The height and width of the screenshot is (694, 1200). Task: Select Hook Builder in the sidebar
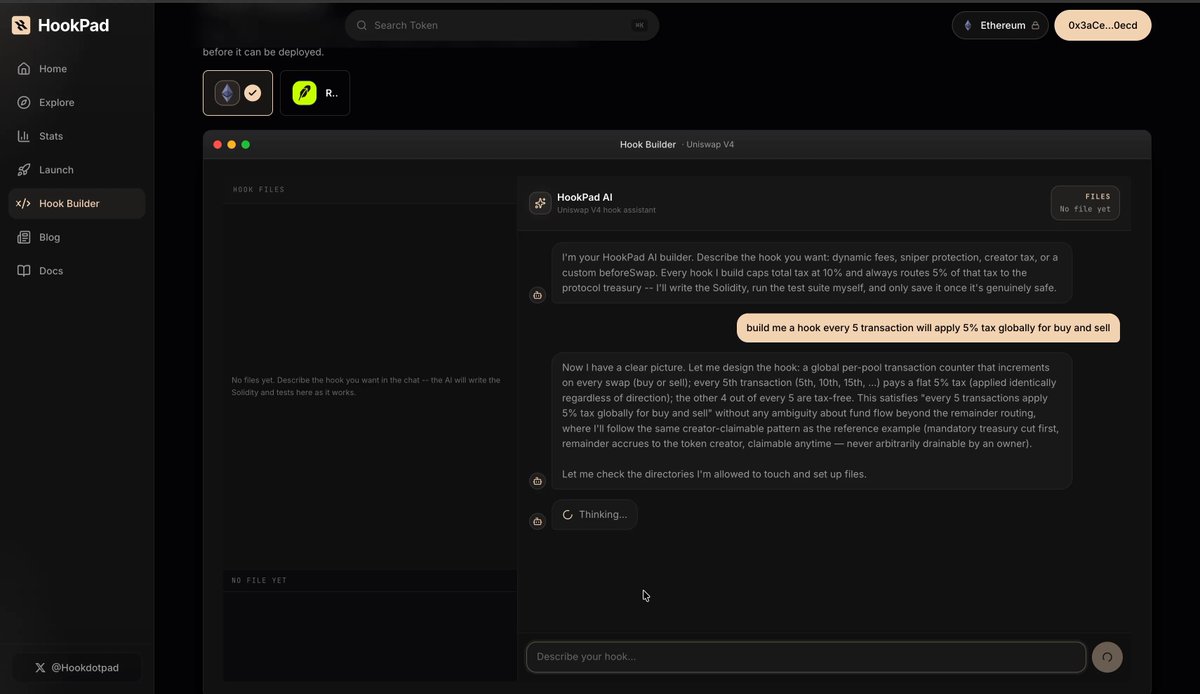77,204
